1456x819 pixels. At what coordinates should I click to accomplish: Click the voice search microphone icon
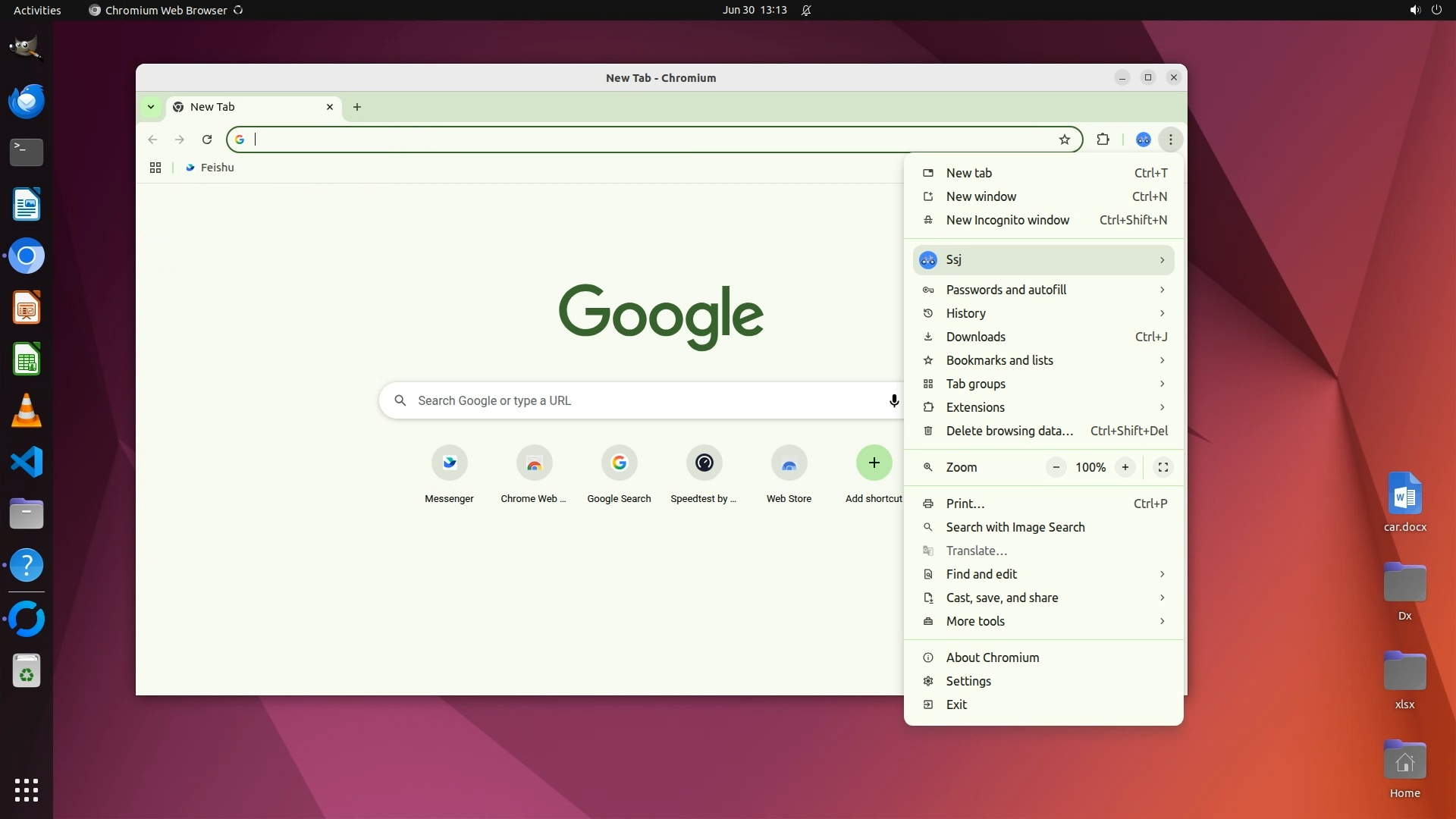point(894,400)
